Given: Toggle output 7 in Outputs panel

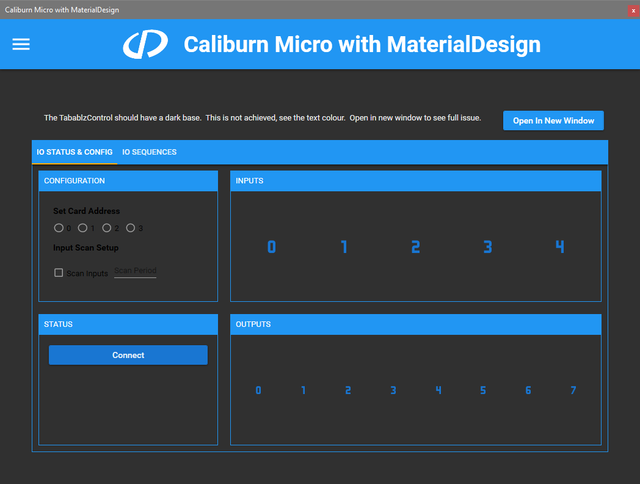Looking at the screenshot, I should 573,391.
